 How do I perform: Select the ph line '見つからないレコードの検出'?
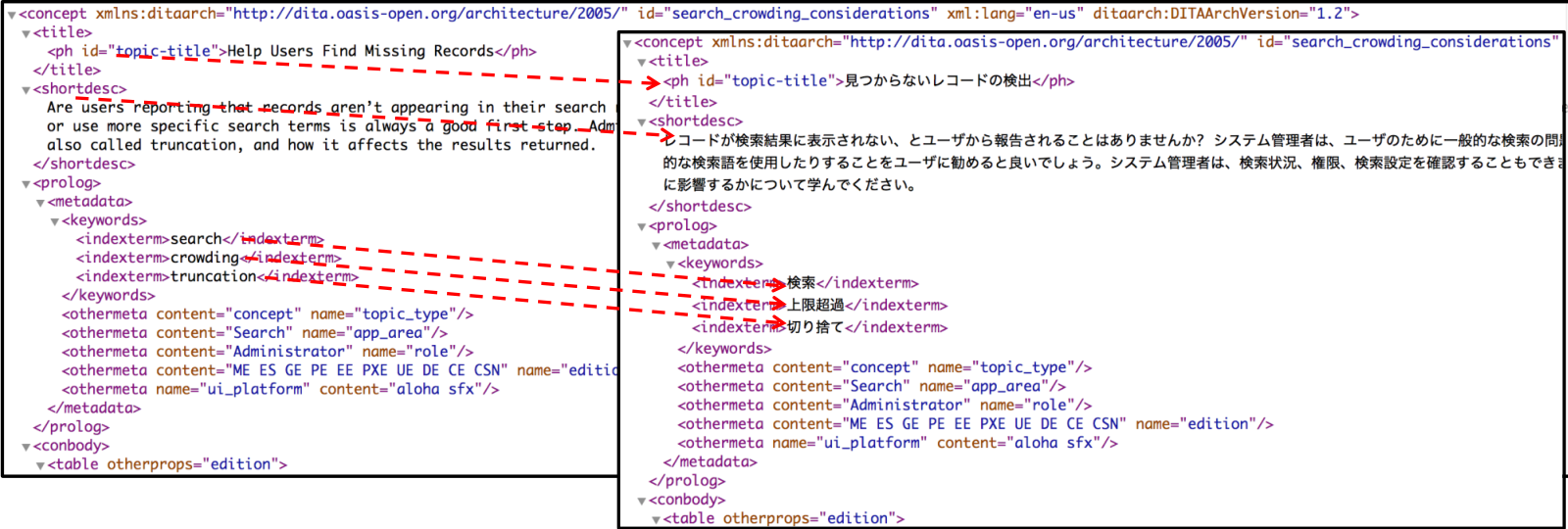pyautogui.click(x=869, y=81)
